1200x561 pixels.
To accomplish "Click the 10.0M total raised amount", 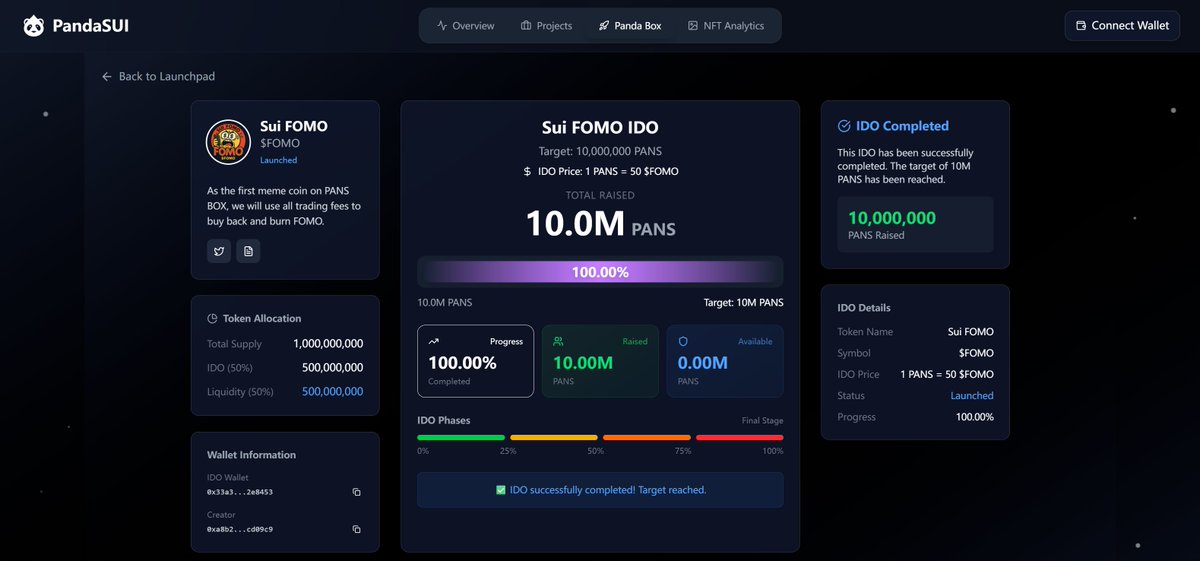I will 575,224.
